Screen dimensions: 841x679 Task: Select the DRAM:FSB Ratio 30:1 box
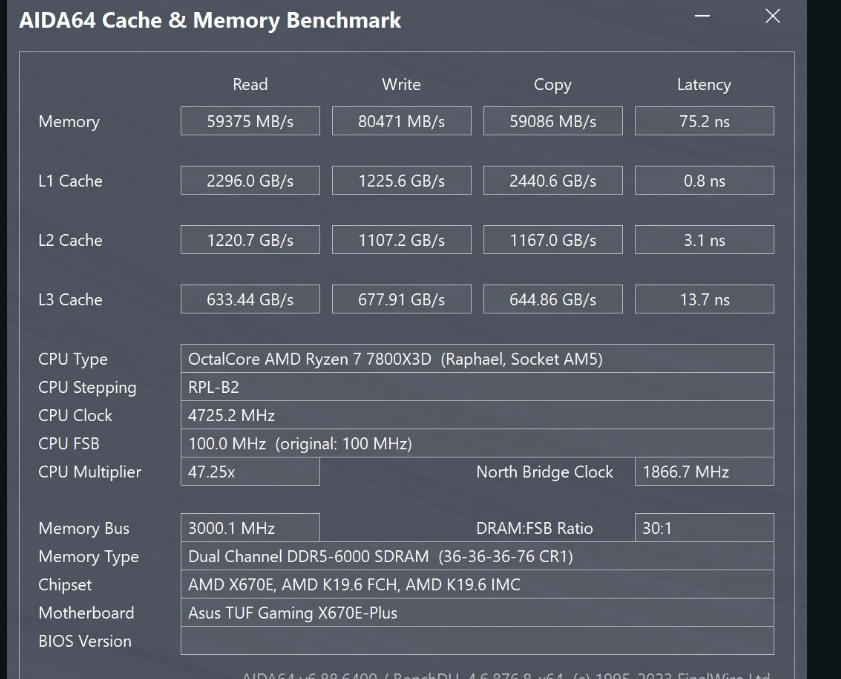point(704,528)
